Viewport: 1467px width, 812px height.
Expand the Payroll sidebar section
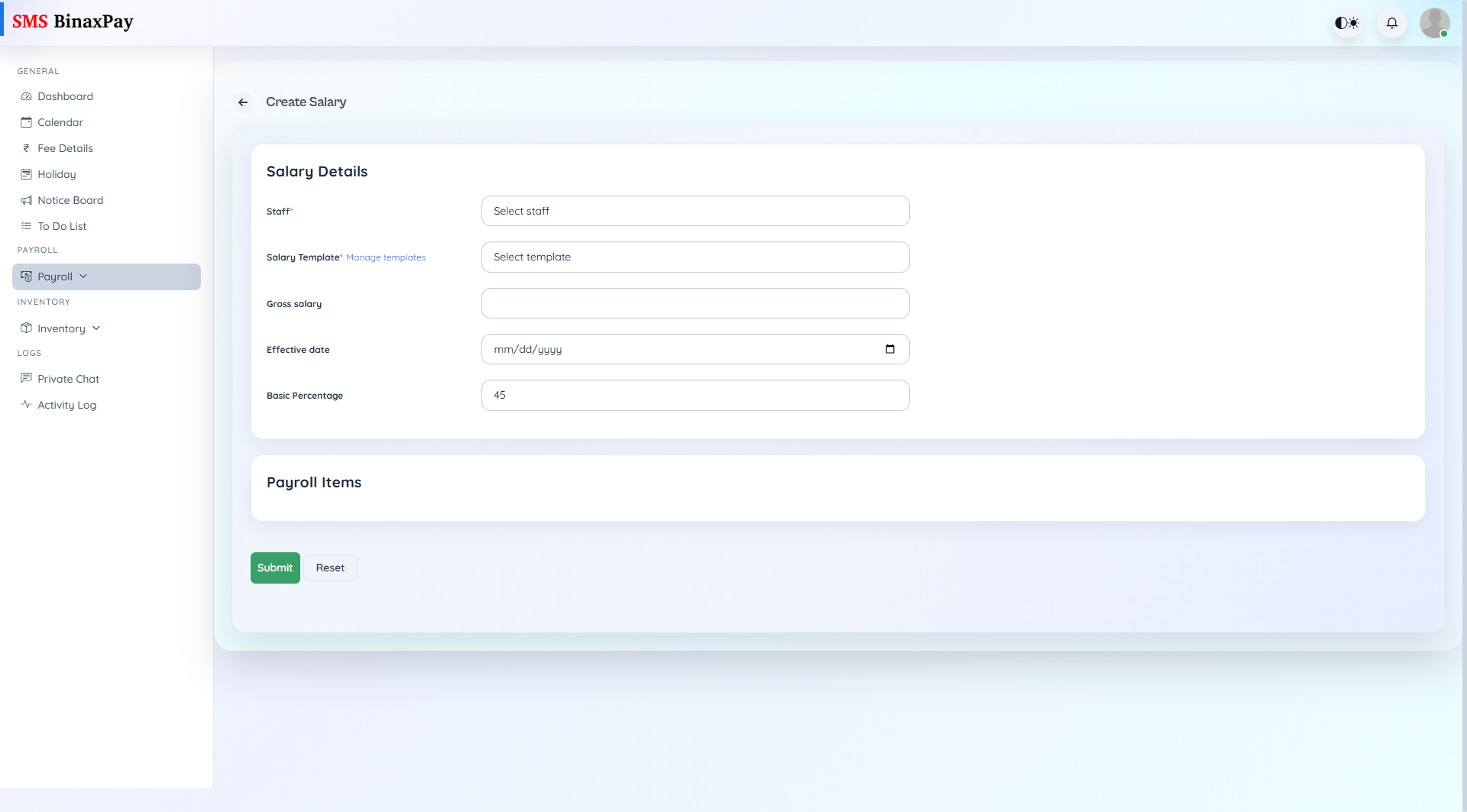(x=84, y=276)
